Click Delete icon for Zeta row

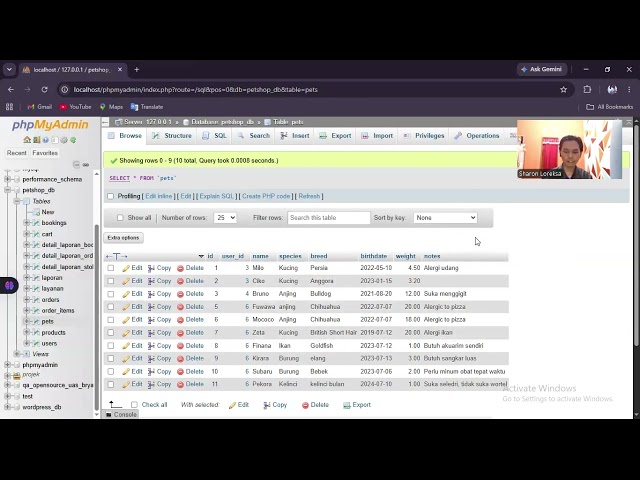180,333
